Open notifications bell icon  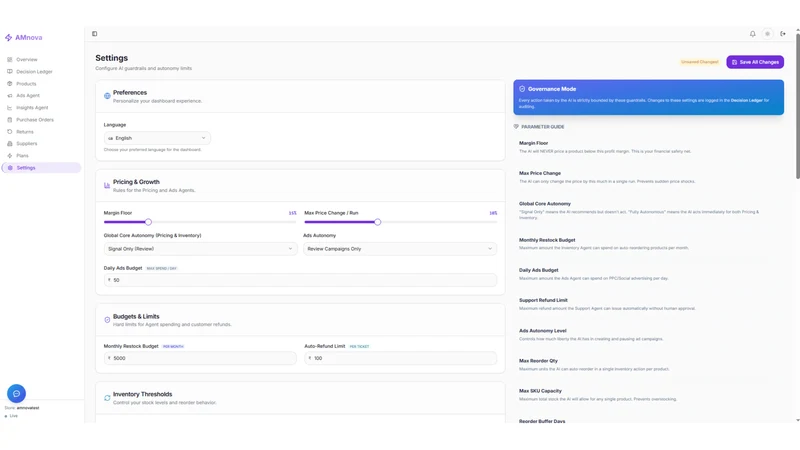pos(753,34)
